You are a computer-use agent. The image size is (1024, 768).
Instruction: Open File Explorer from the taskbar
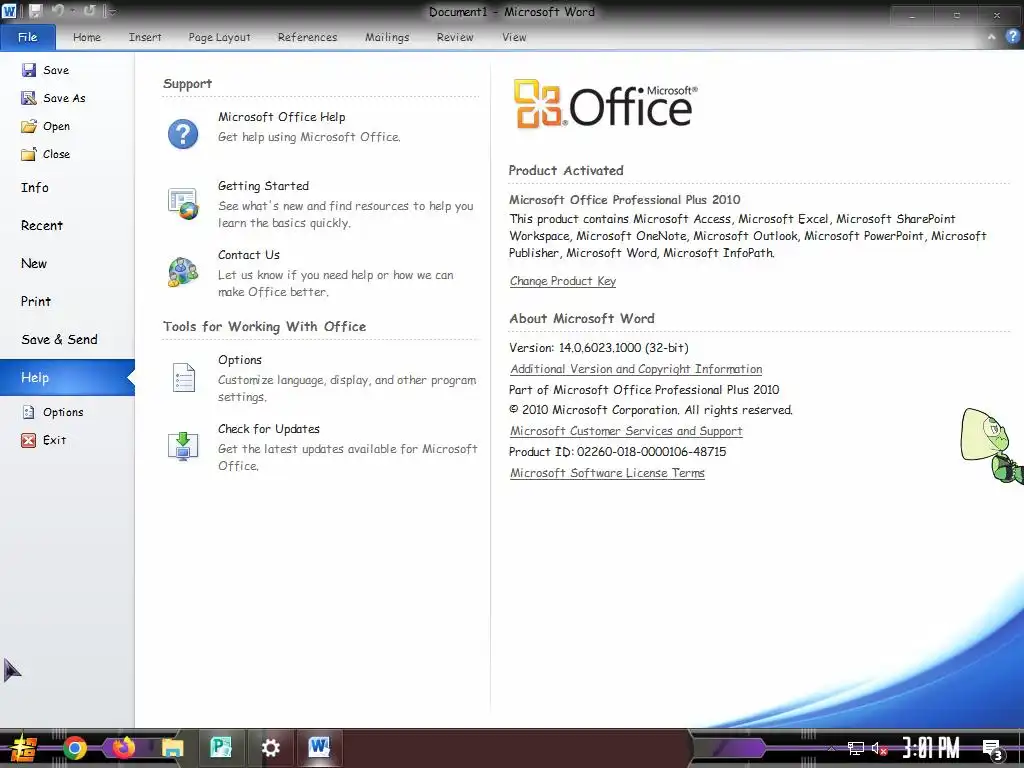coord(172,748)
